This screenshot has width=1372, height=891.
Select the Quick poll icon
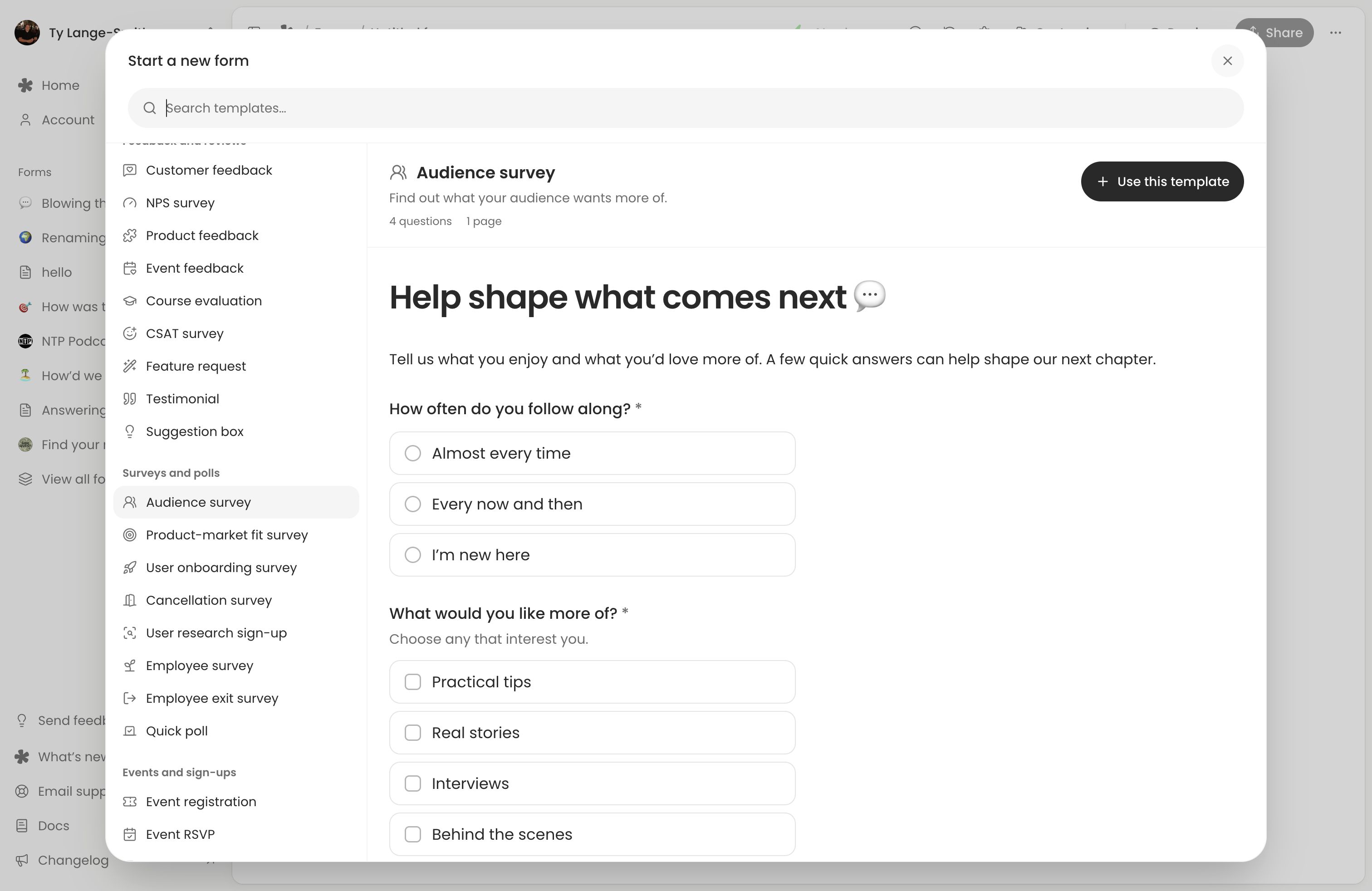pyautogui.click(x=130, y=731)
